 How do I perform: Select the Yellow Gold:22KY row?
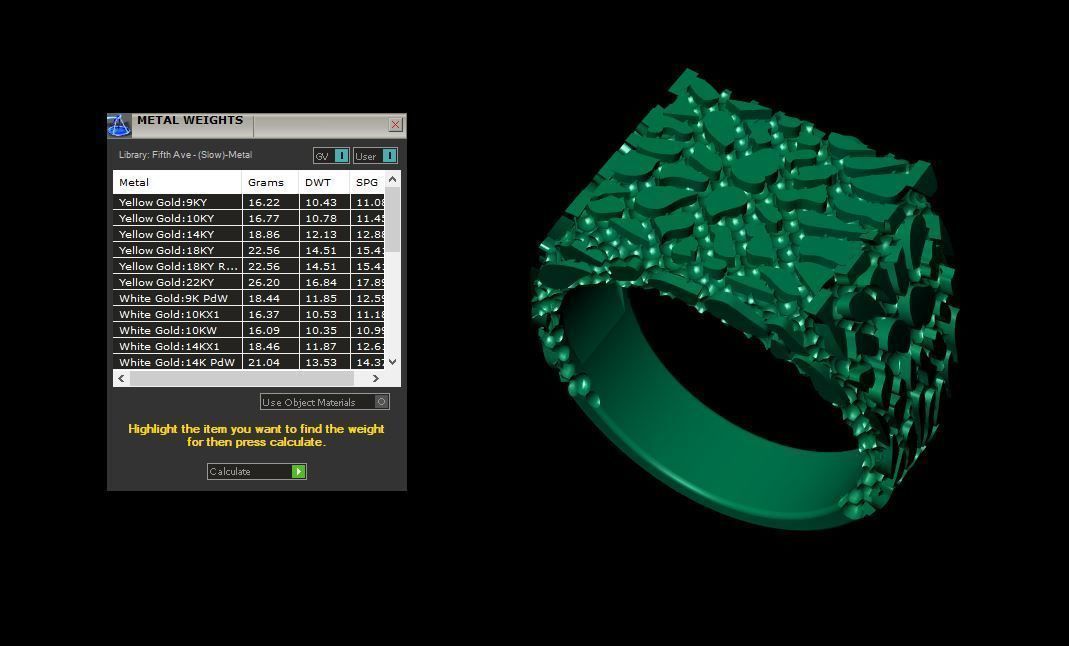pyautogui.click(x=249, y=282)
